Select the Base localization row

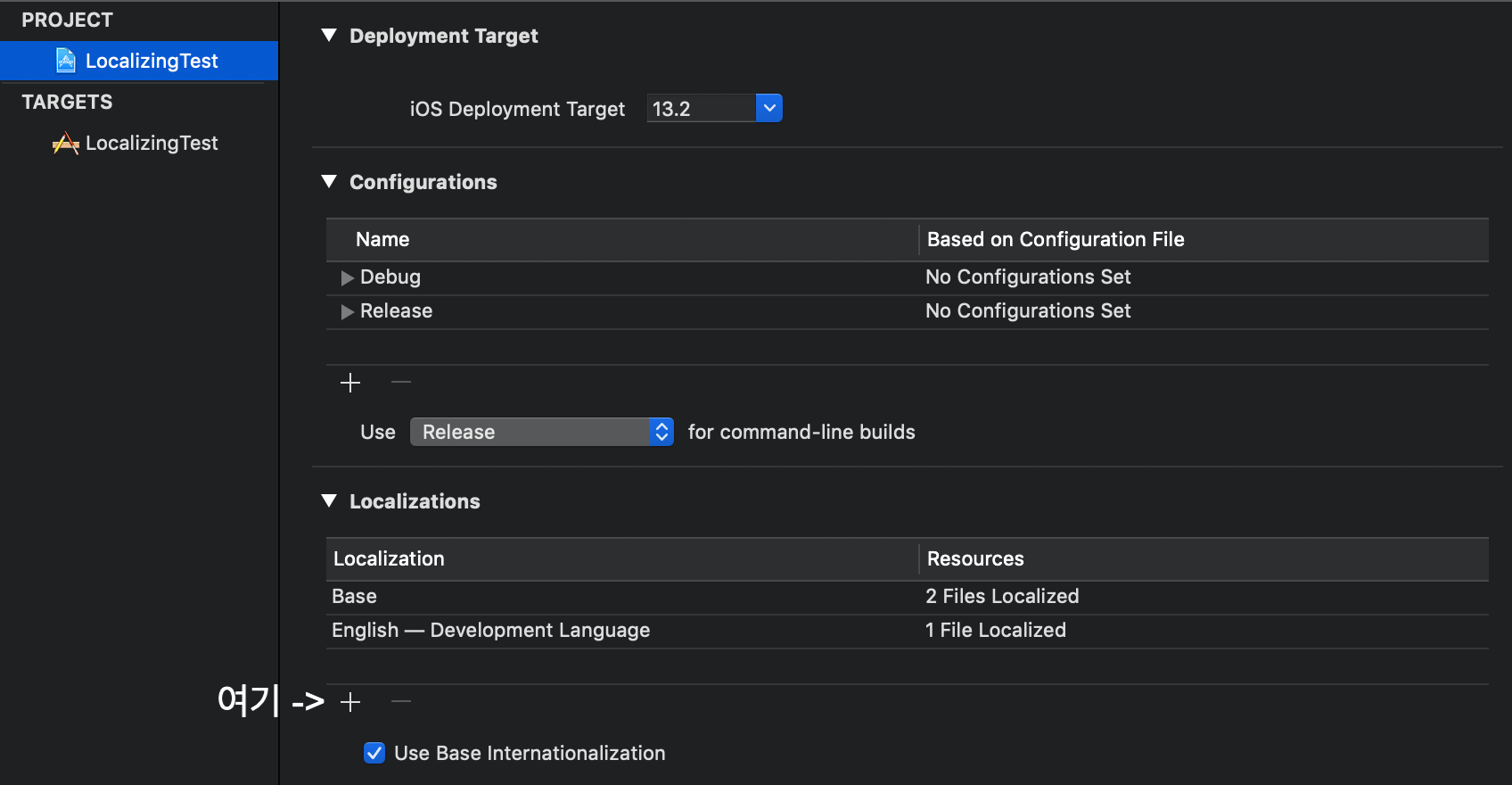pos(908,597)
